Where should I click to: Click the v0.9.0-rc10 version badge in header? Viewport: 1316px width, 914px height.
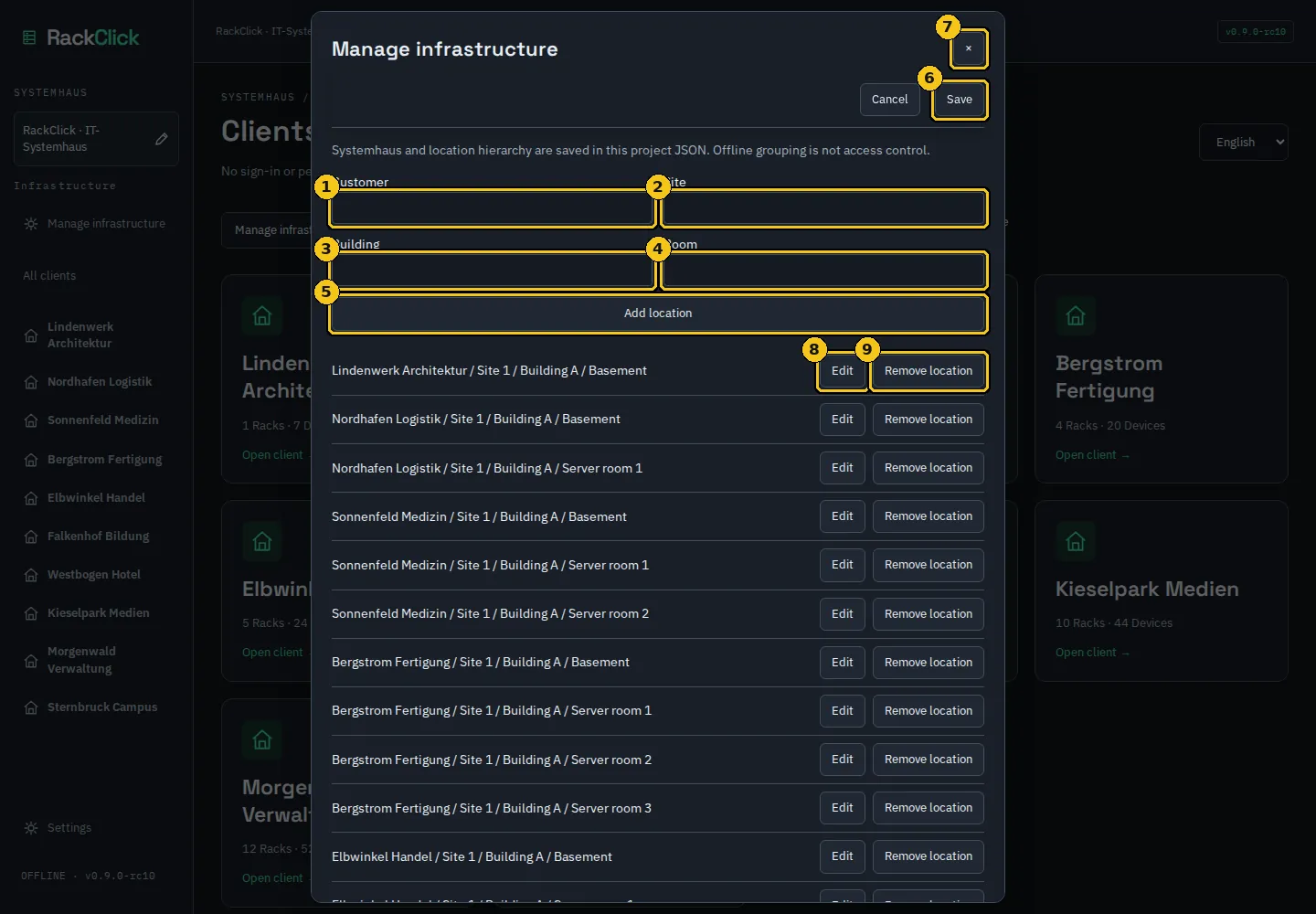click(1256, 32)
